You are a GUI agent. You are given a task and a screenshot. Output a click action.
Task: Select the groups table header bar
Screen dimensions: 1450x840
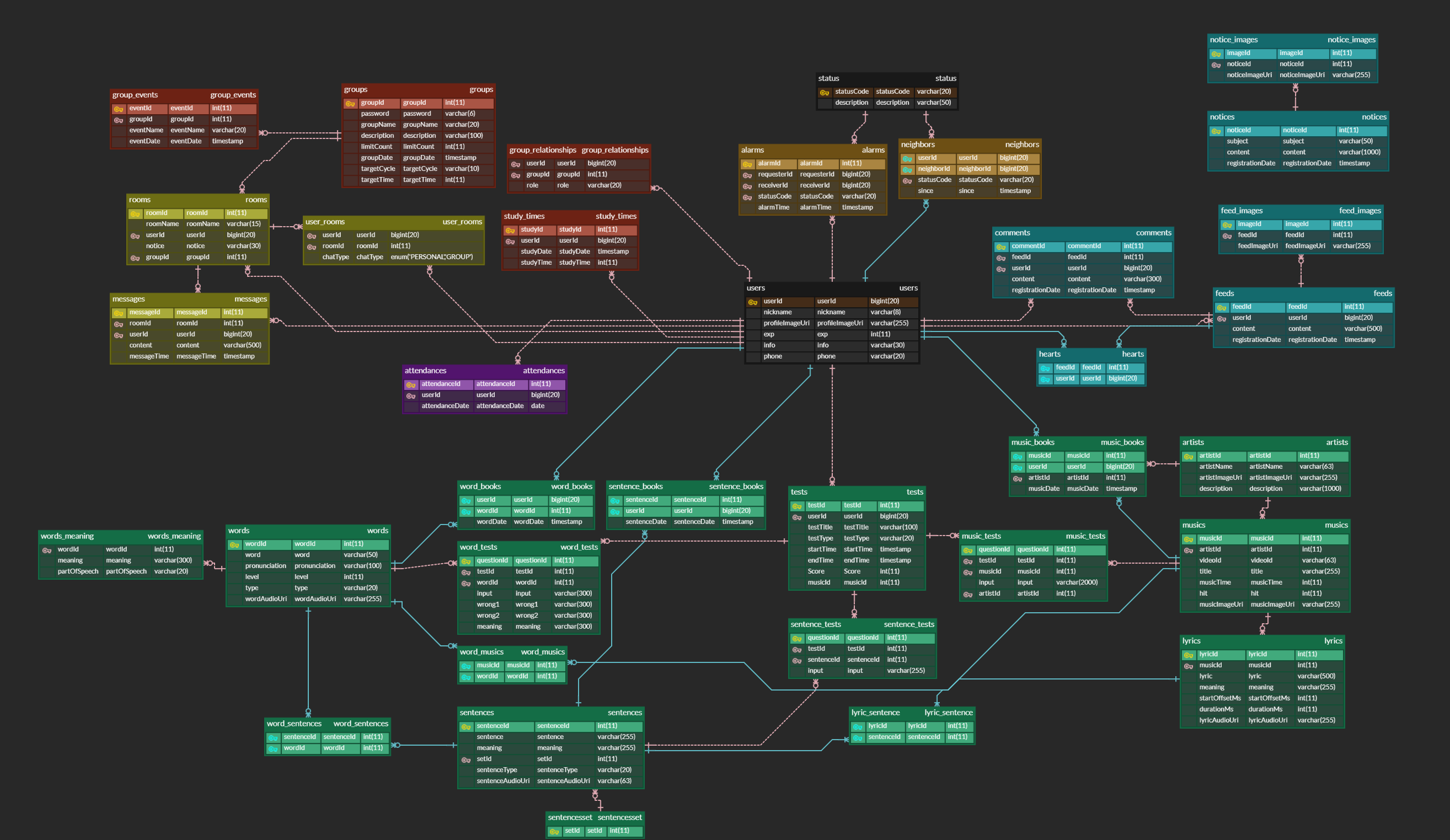click(x=418, y=90)
